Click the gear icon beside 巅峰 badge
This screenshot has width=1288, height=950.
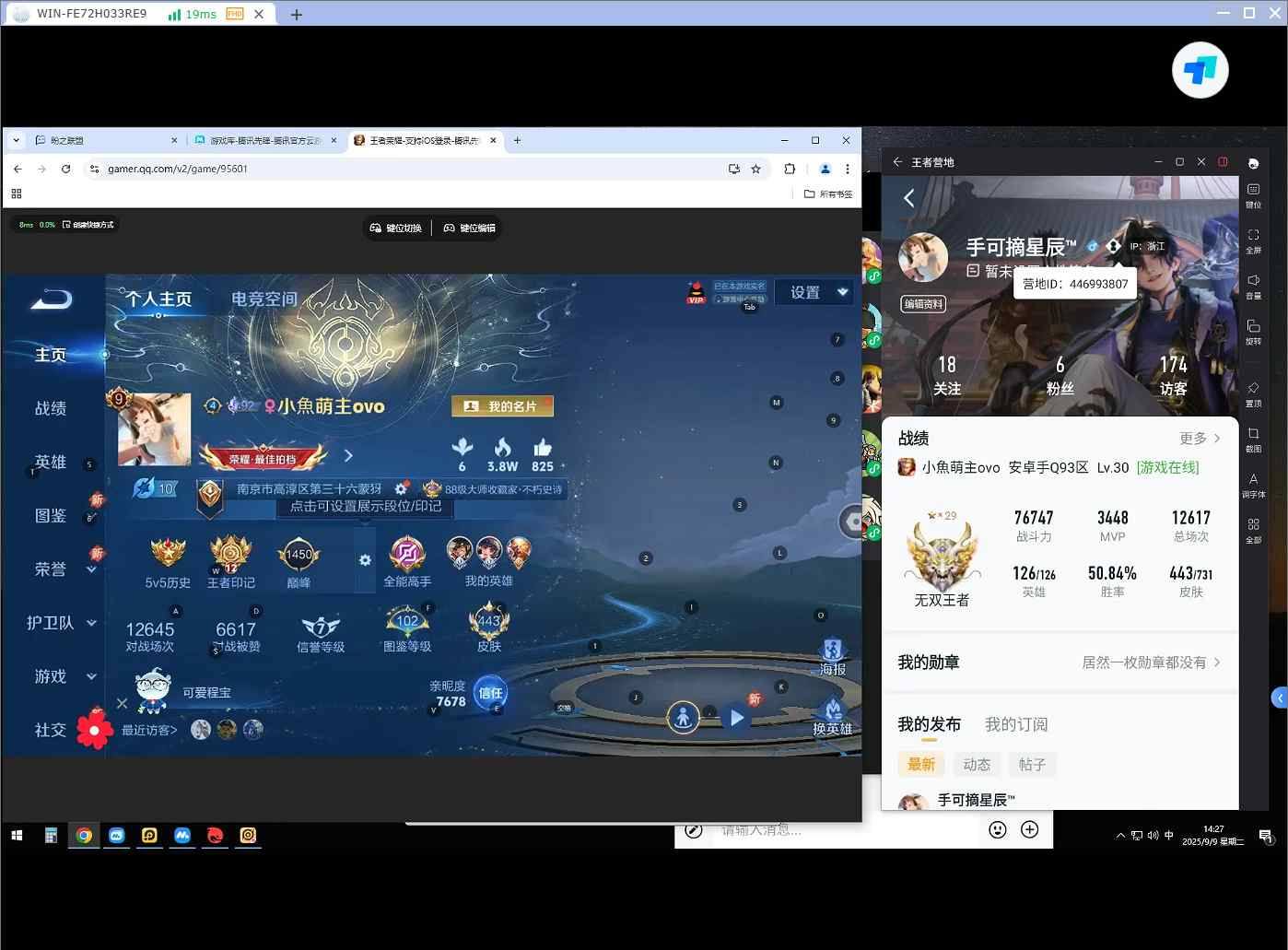pos(365,560)
